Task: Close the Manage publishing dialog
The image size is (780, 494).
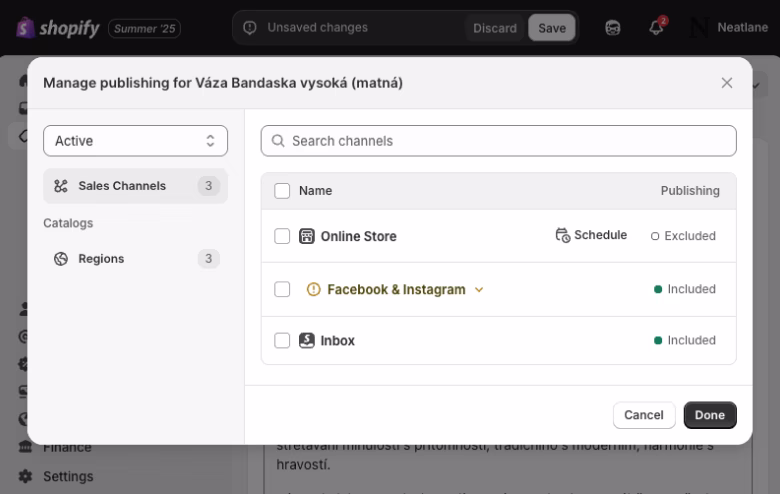Action: point(727,83)
